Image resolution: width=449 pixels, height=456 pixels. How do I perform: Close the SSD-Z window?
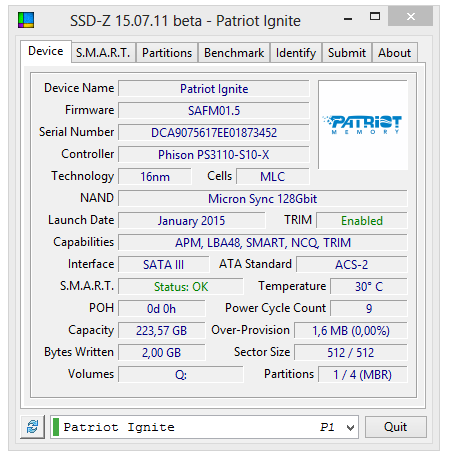(411, 16)
